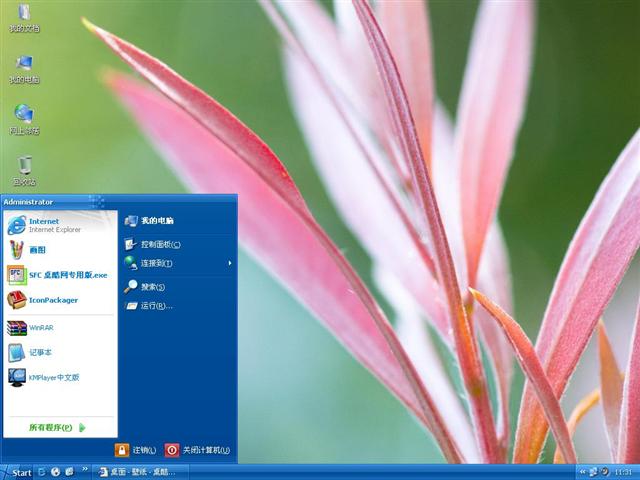Launch Internet Explorer from Start menu
This screenshot has height=480, width=640.
pyautogui.click(x=60, y=225)
